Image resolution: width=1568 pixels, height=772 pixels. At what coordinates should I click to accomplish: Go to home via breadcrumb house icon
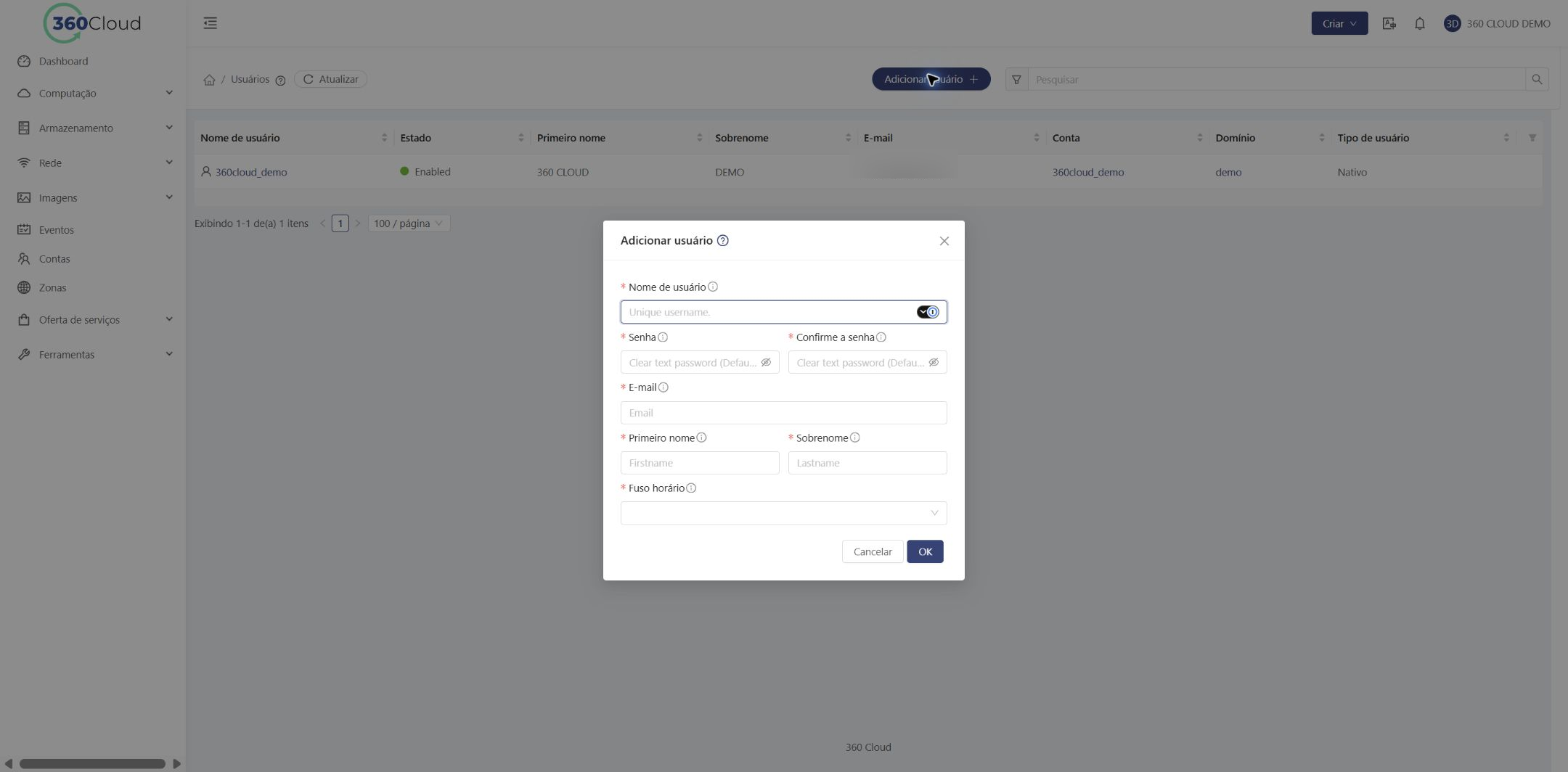click(209, 80)
